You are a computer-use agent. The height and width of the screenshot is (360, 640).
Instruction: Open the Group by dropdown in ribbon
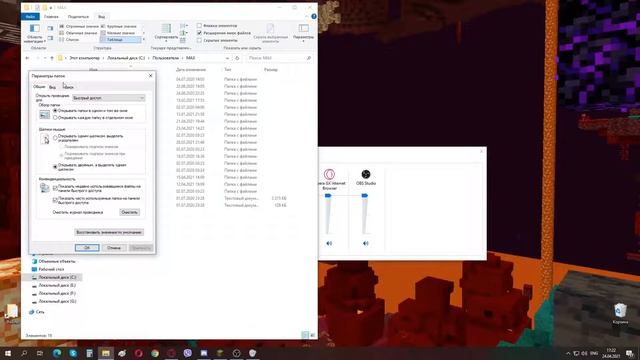[184, 25]
